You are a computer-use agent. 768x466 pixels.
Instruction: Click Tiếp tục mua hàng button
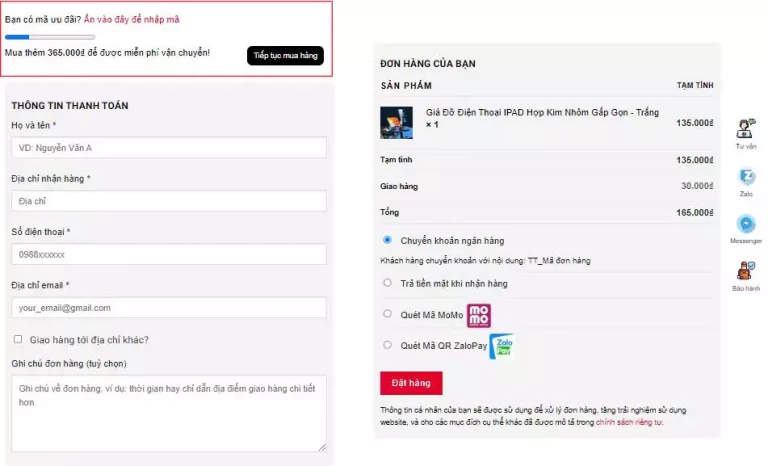coord(285,55)
